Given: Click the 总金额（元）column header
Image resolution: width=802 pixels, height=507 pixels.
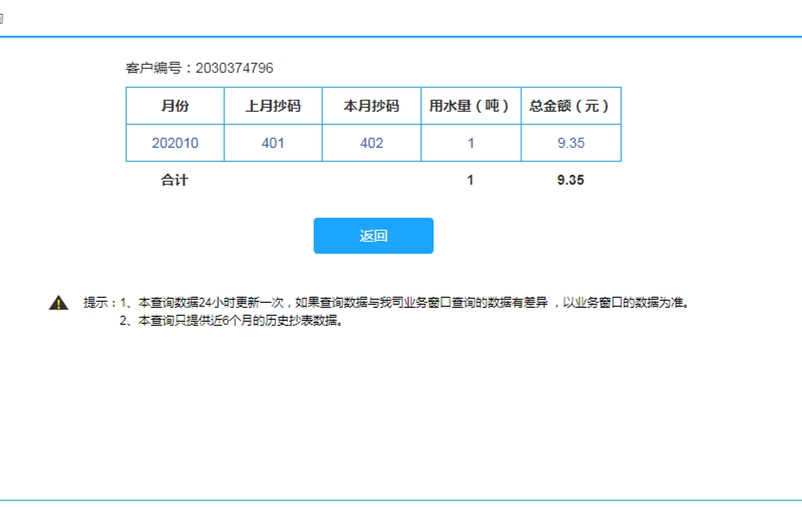Looking at the screenshot, I should tap(571, 106).
